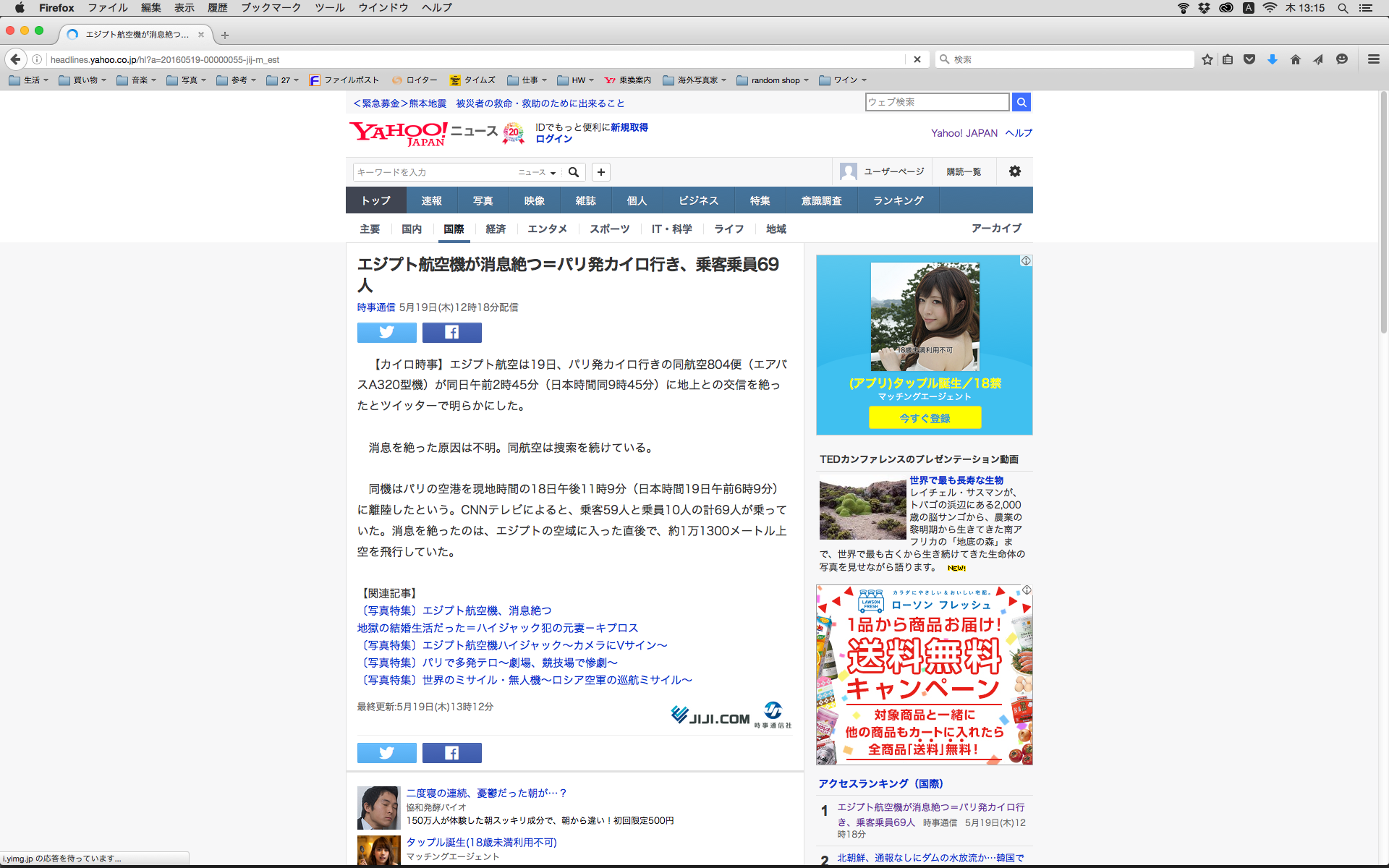1389x868 pixels.
Task: Open the ブックマーク menu in the menu bar
Action: pos(271,7)
